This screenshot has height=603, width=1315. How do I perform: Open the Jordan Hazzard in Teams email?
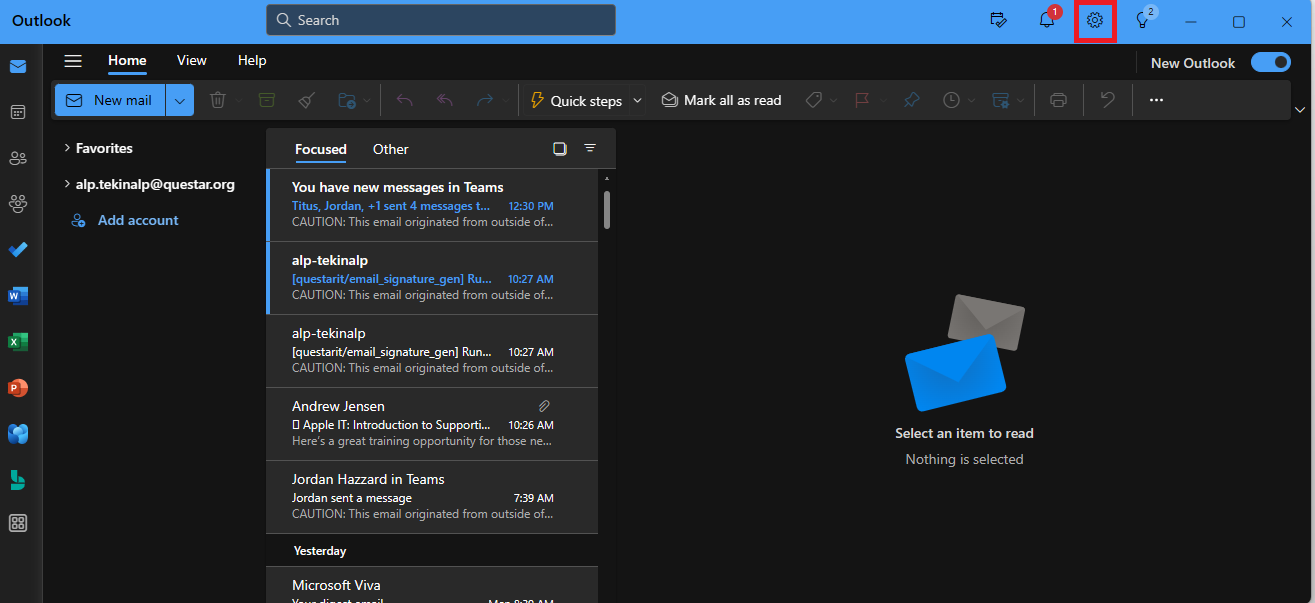tap(432, 497)
